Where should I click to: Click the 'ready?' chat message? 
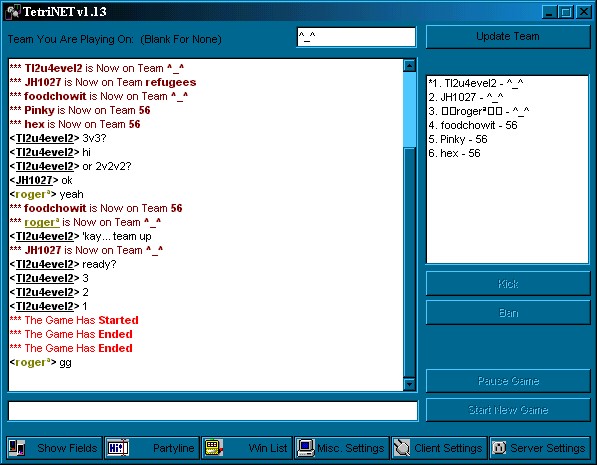click(63, 264)
